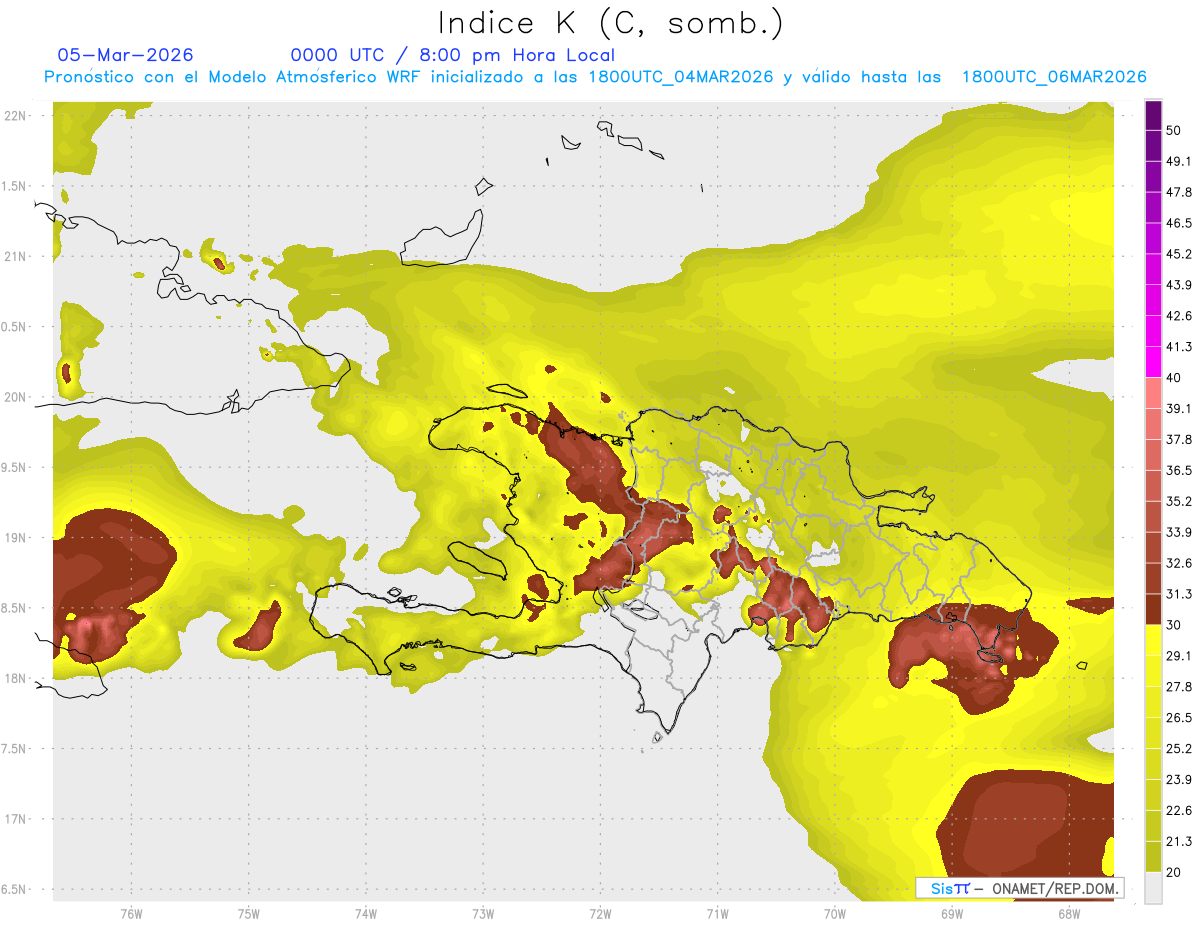Click the "Indice K (C, somb.)" title

612,23
